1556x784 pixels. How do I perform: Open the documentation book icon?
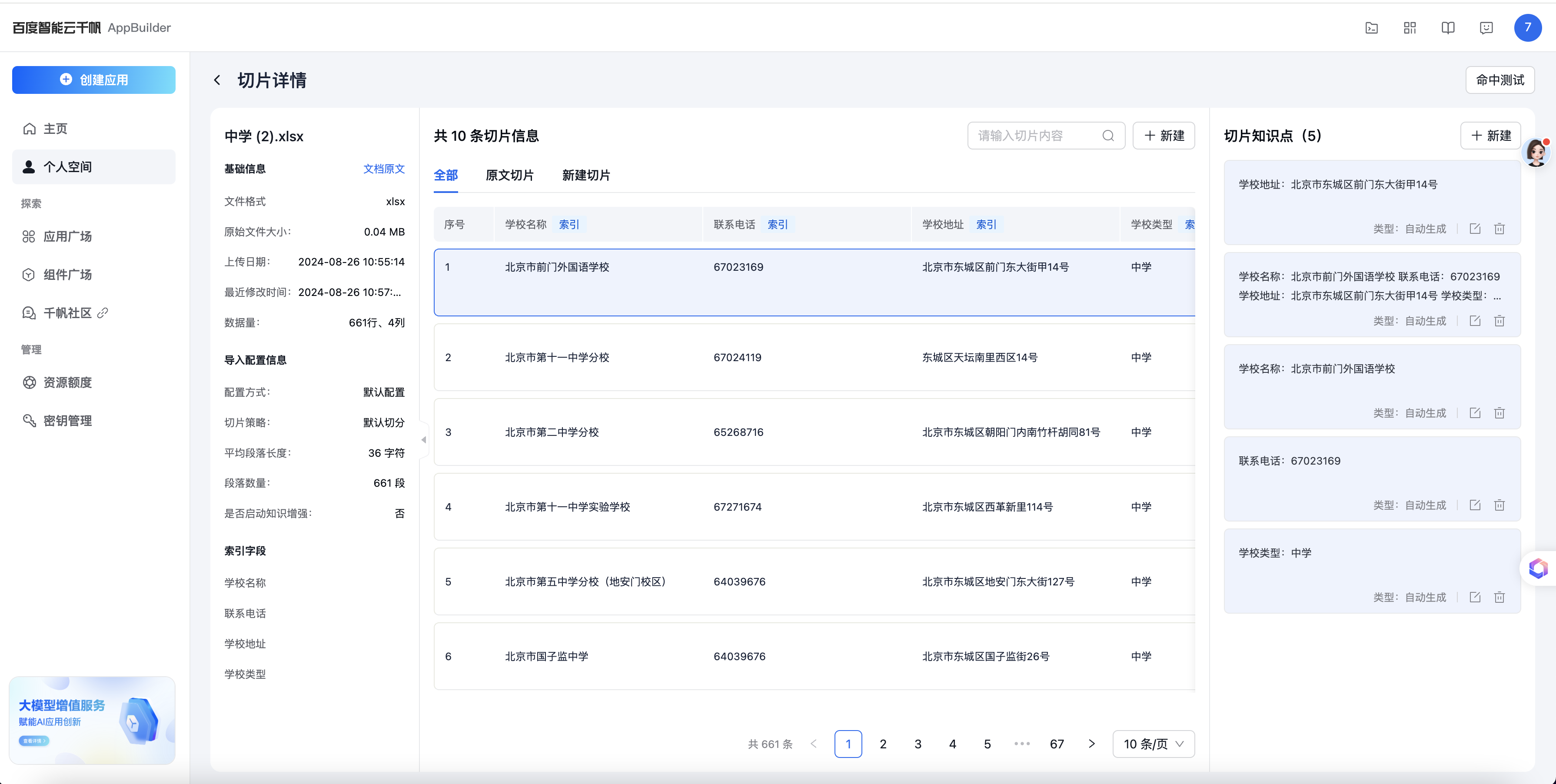tap(1448, 28)
